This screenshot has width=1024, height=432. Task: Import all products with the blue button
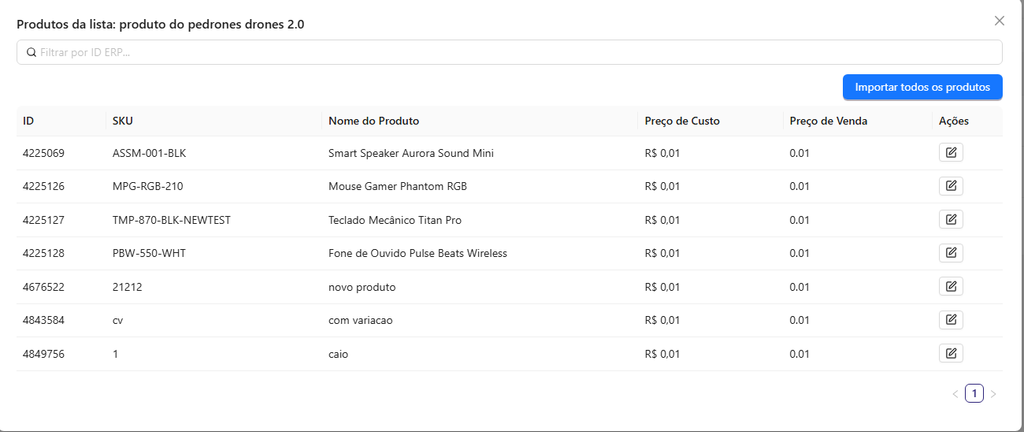[922, 87]
